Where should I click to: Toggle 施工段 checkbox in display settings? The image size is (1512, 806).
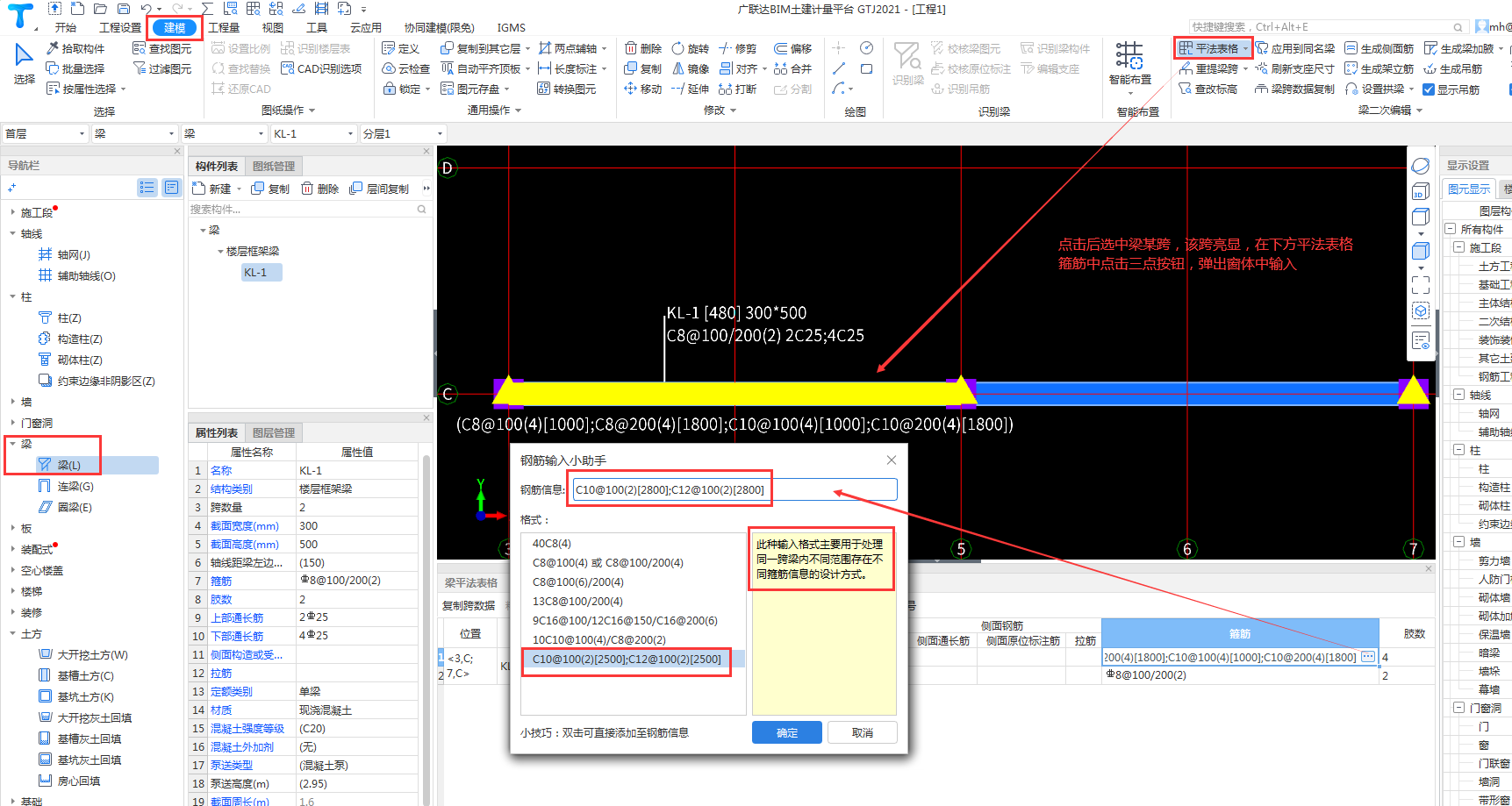[1459, 247]
